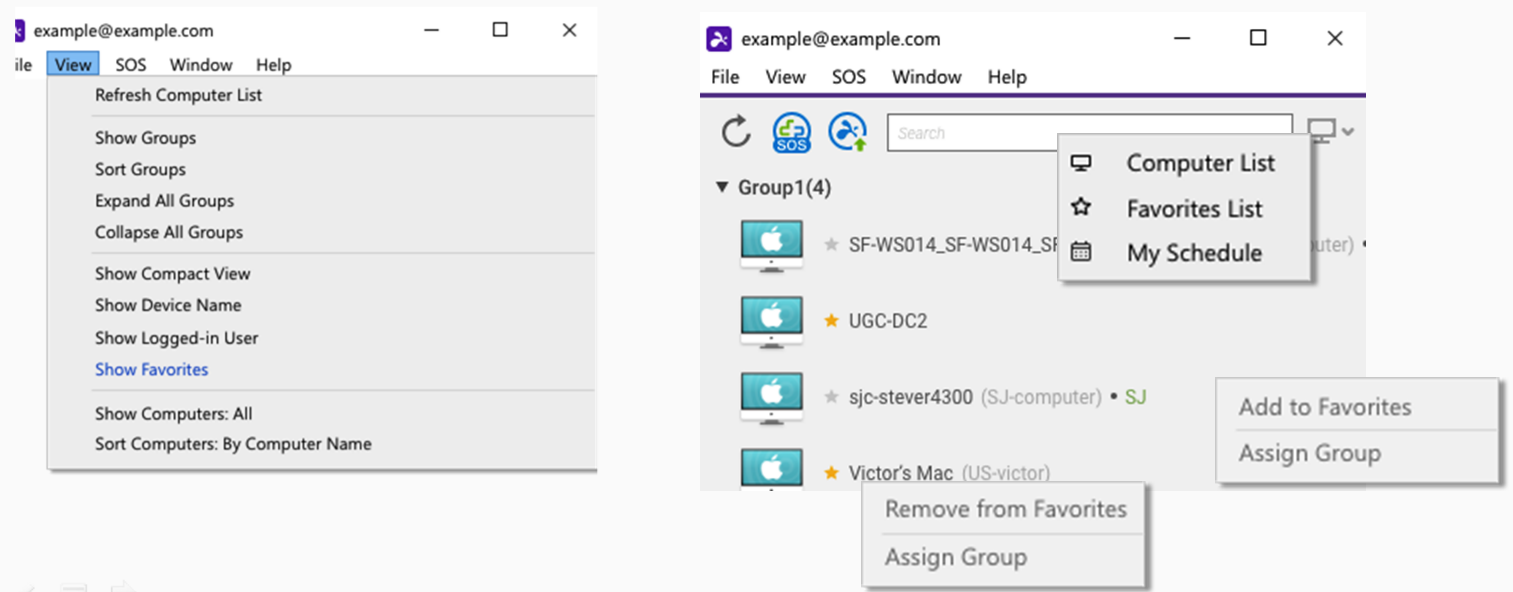Click the calendar icon beside My Schedule
This screenshot has width=1513, height=592.
(1081, 252)
